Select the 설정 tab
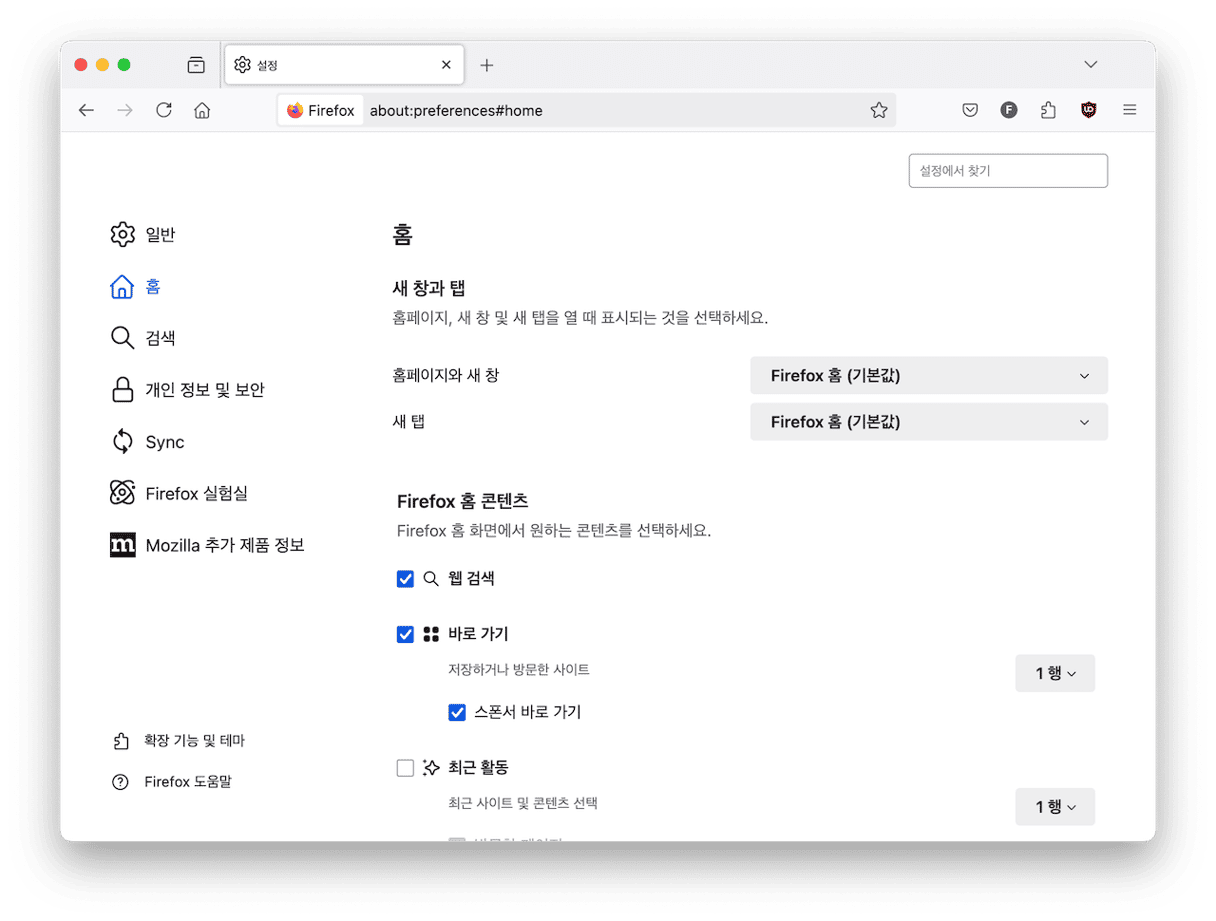 344,65
